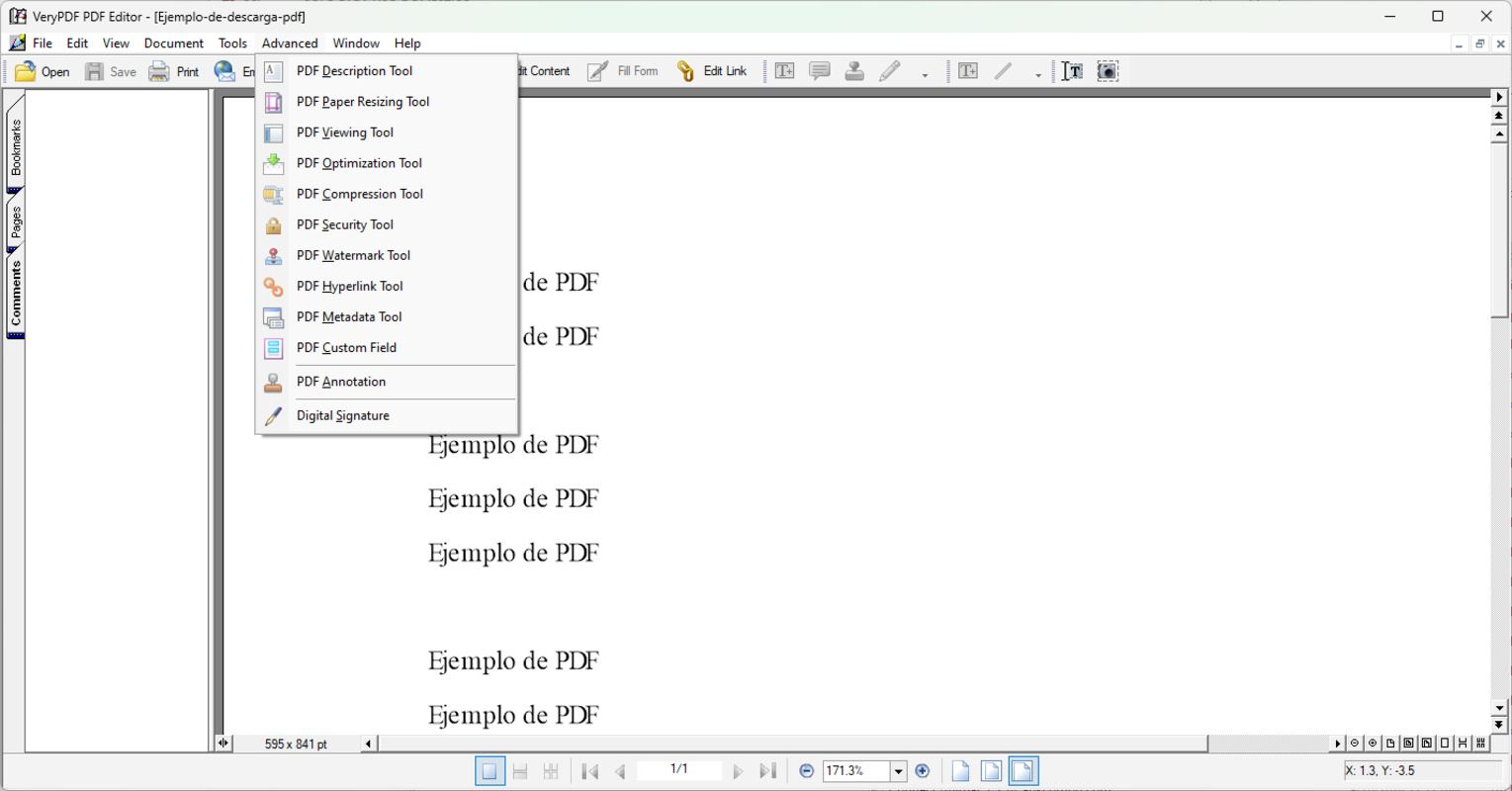Open PDF Compression Tool menu entry
Viewport: 1512px width, 791px height.
coord(386,194)
